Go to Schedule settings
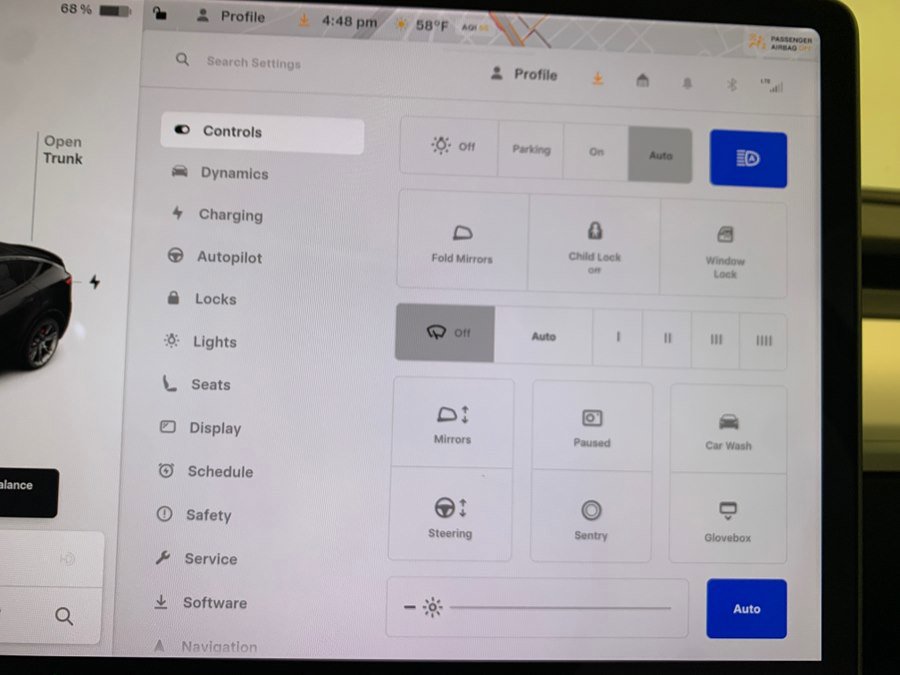The width and height of the screenshot is (900, 675). pyautogui.click(x=205, y=471)
